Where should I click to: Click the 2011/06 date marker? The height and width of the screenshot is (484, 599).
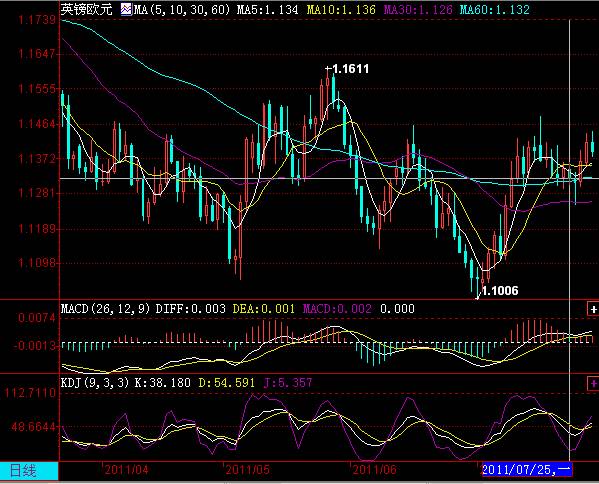tap(374, 469)
